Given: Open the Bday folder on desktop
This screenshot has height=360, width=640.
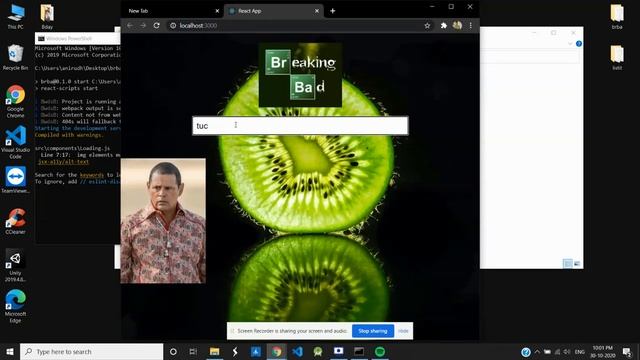Looking at the screenshot, I should 47,17.
